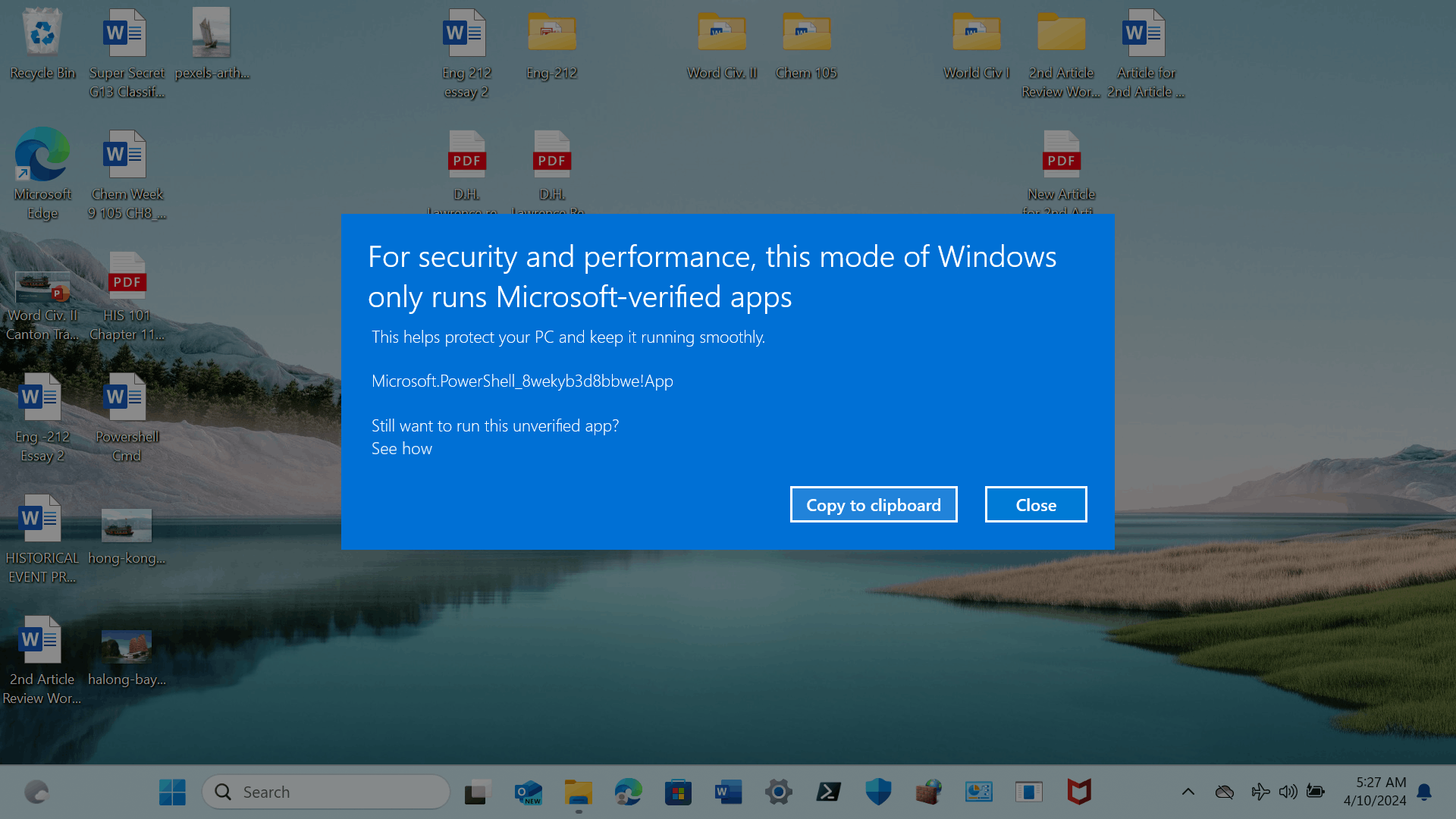Toggle airplane mode tray icon
Screen dimensions: 1456x819
(1260, 792)
